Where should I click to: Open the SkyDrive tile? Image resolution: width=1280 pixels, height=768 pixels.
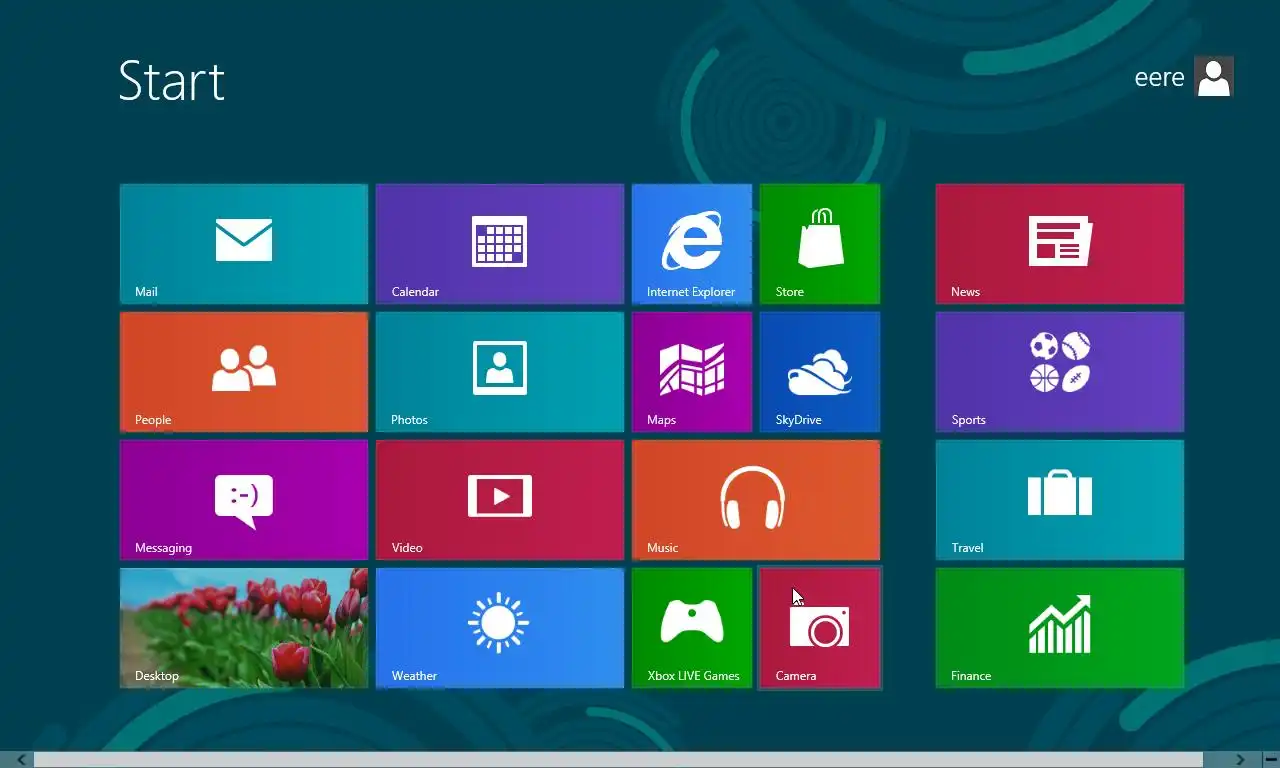[x=820, y=372]
